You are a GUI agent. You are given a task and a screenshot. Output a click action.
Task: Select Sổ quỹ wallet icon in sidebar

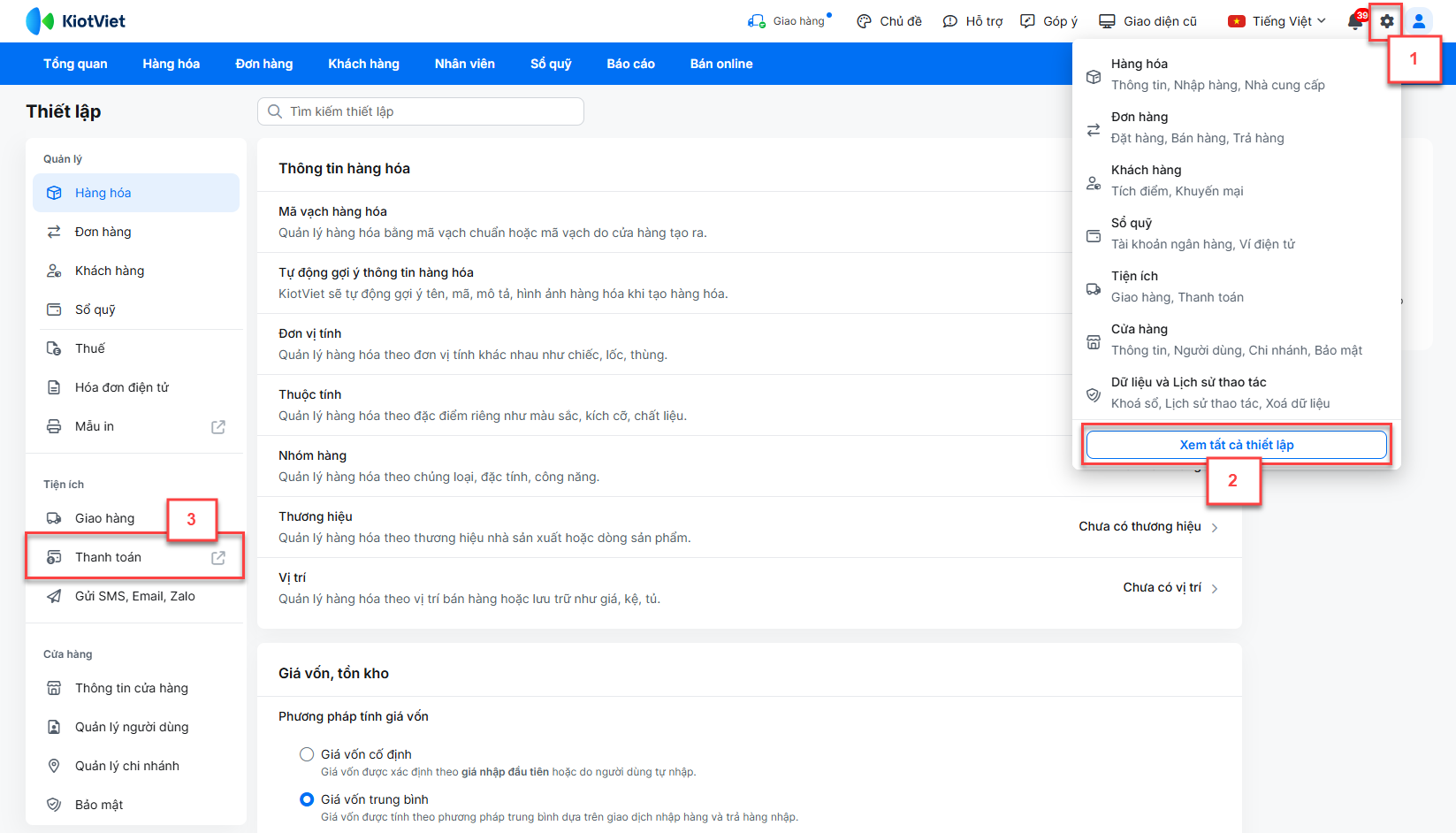tap(54, 310)
